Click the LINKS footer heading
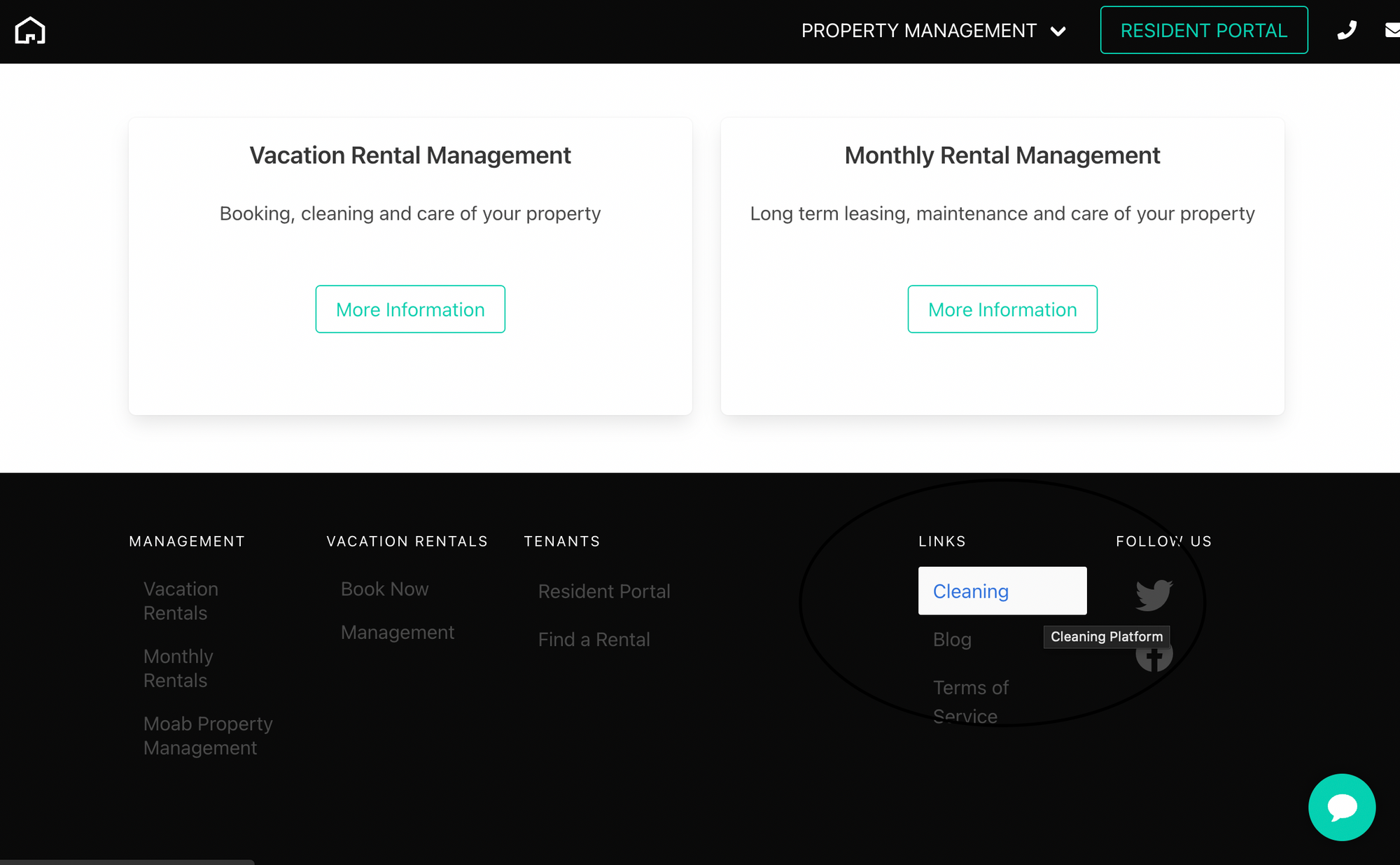 (942, 542)
